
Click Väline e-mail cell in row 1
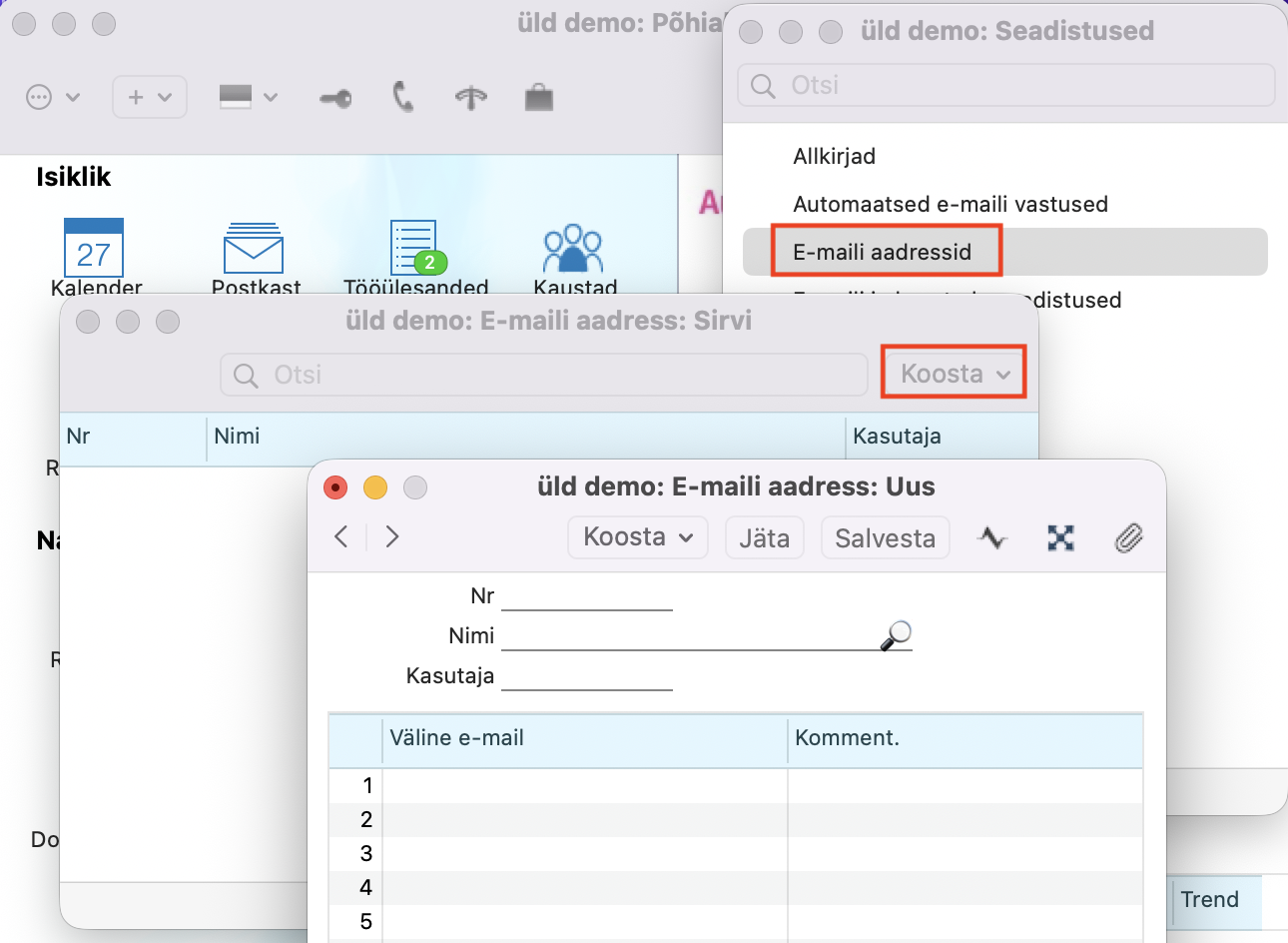pos(585,786)
